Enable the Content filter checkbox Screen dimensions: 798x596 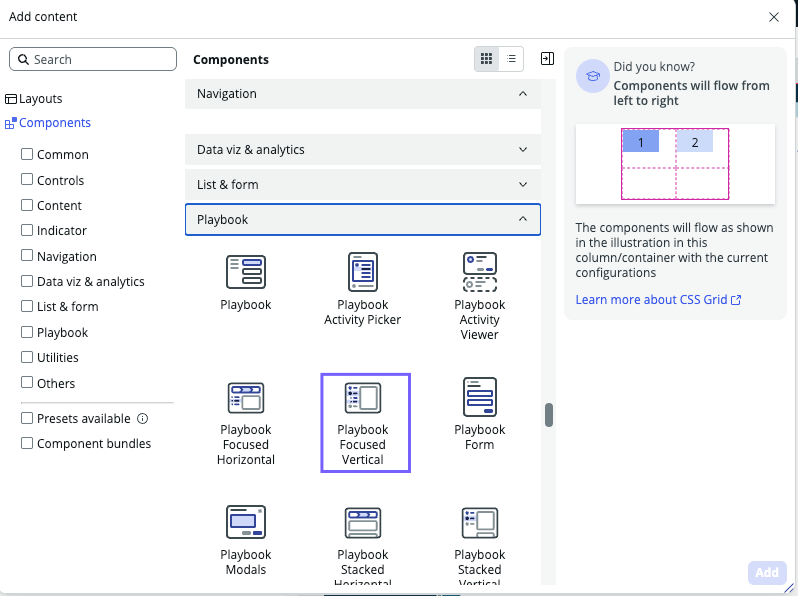[x=27, y=205]
